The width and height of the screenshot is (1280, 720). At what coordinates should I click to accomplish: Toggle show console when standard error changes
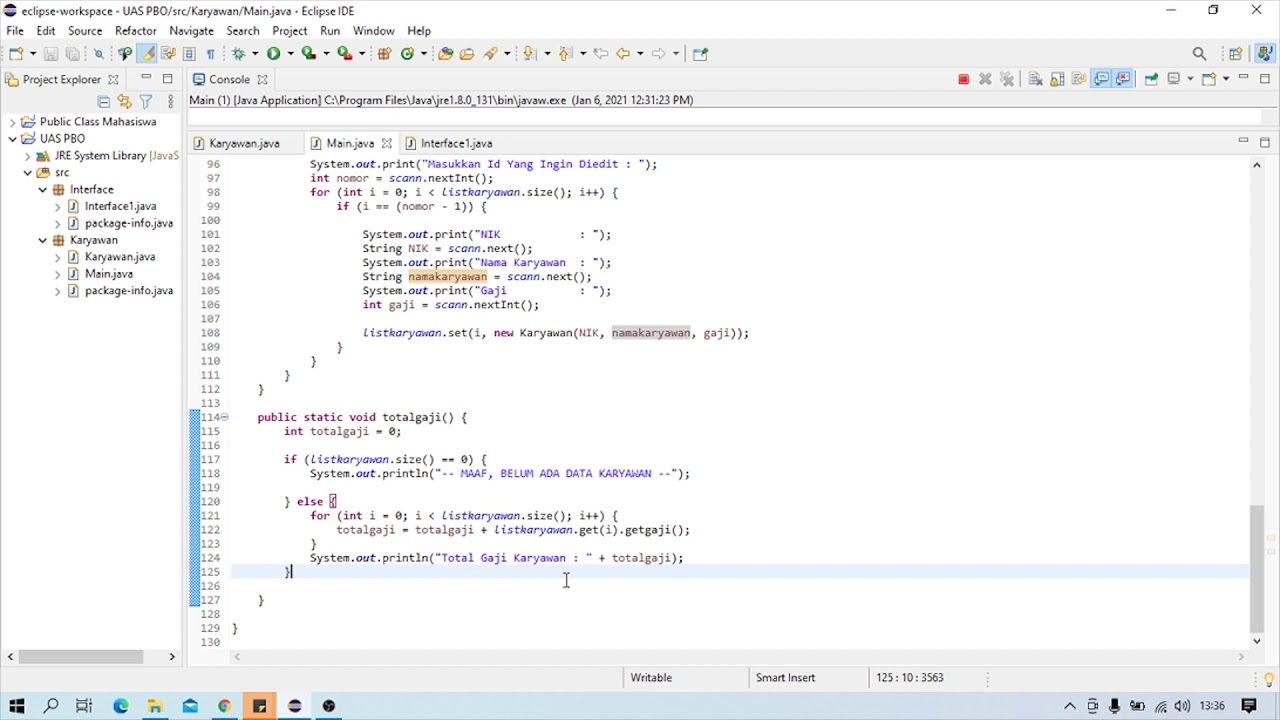point(1123,79)
